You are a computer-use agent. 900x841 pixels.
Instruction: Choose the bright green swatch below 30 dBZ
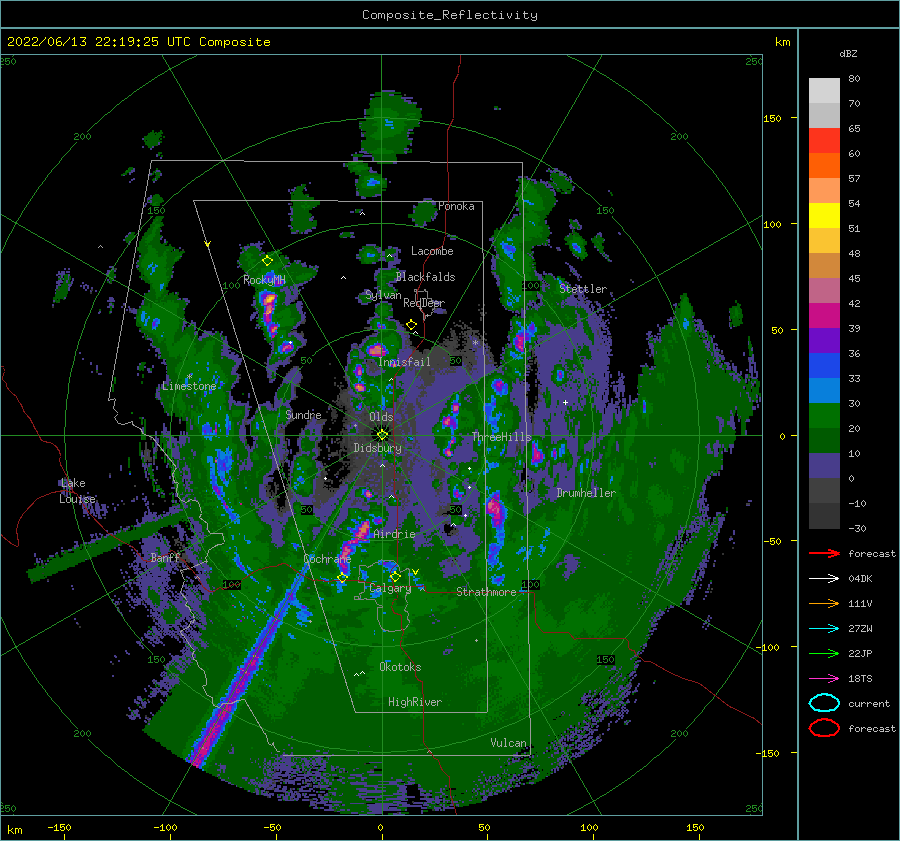(824, 416)
